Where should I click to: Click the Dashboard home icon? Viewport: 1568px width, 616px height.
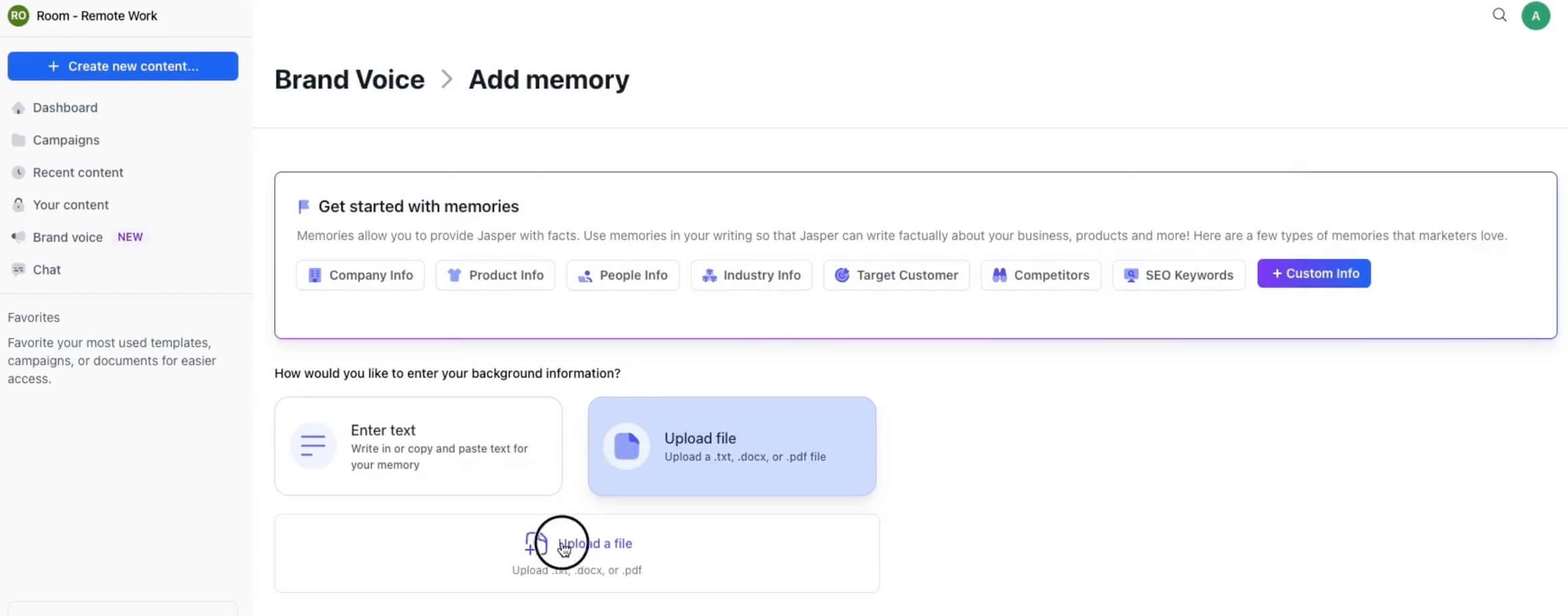click(x=18, y=108)
